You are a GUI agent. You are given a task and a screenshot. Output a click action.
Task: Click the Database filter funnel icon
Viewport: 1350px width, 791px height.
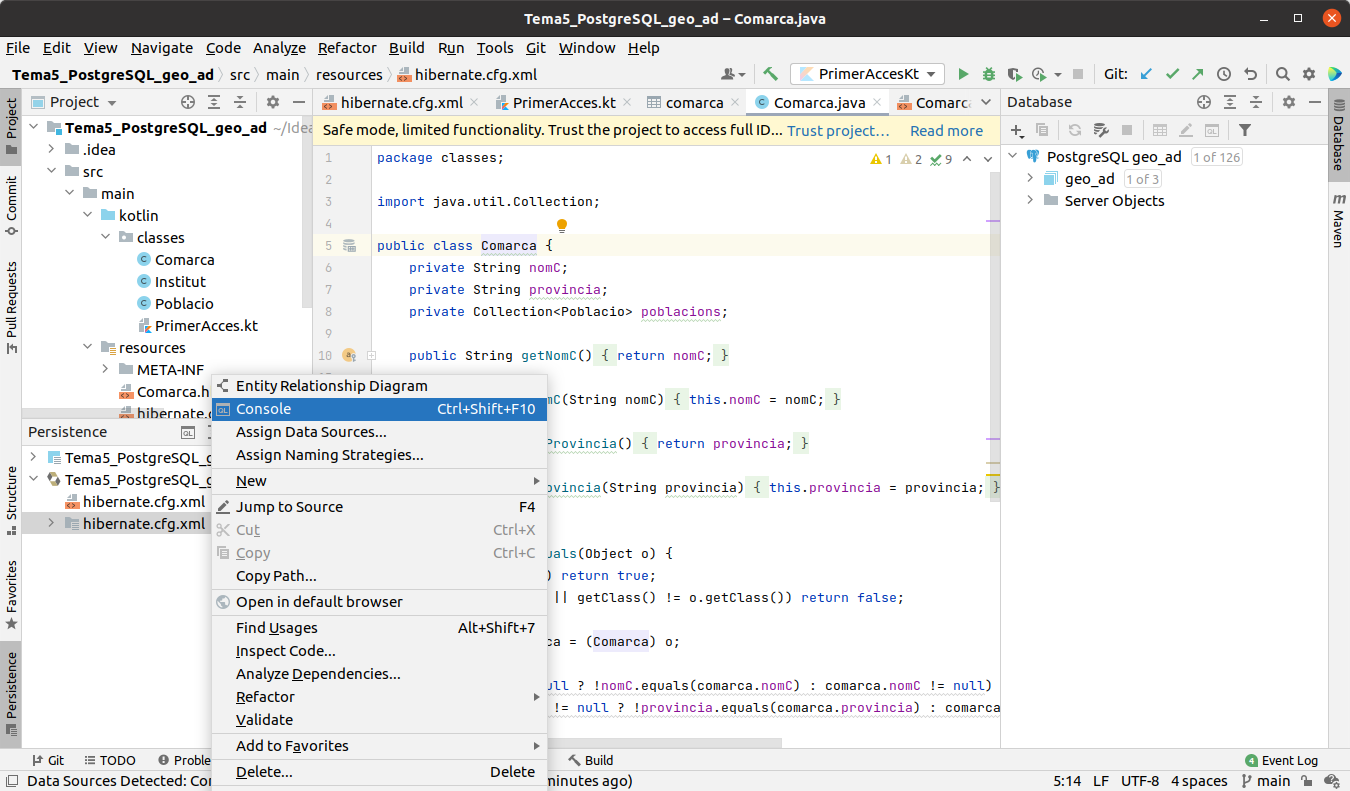pos(1245,130)
